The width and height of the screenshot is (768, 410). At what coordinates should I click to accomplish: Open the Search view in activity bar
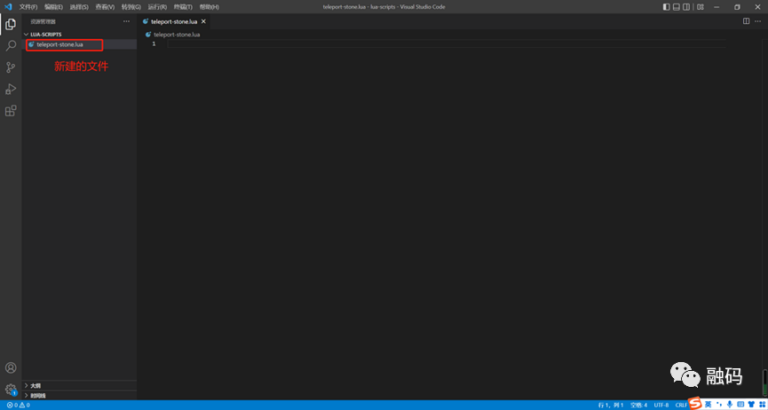[11, 46]
